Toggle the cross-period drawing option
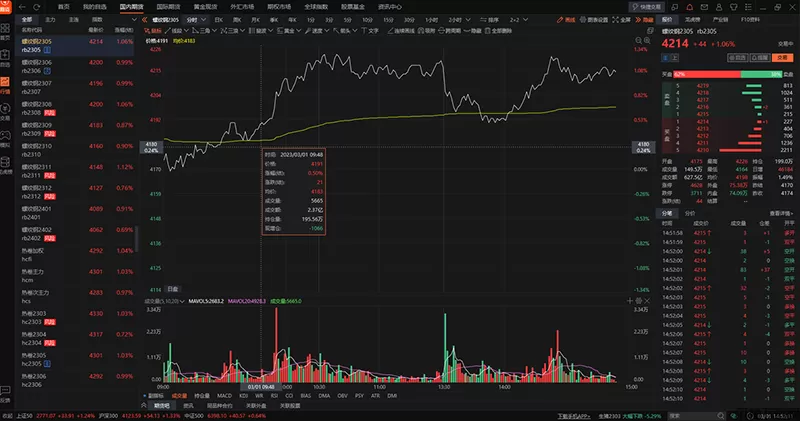This screenshot has height=421, width=800. [449, 31]
